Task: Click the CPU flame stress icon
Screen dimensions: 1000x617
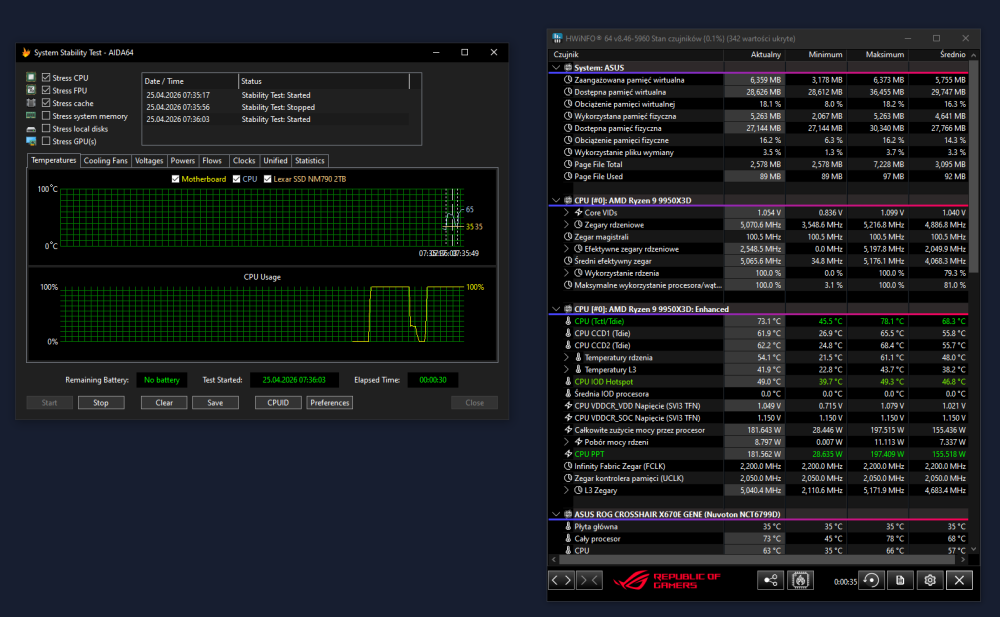Action: [800, 580]
